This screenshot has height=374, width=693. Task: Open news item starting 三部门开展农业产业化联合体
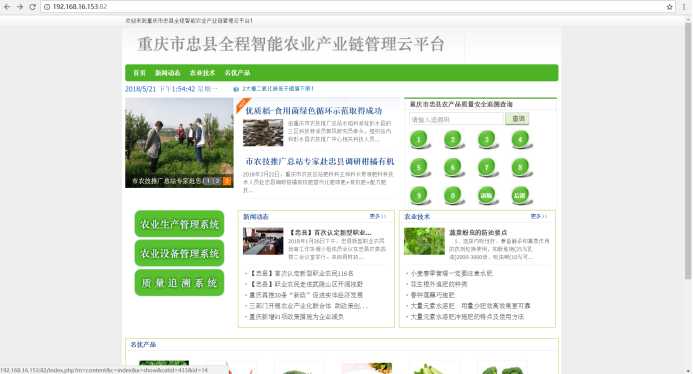(308, 305)
